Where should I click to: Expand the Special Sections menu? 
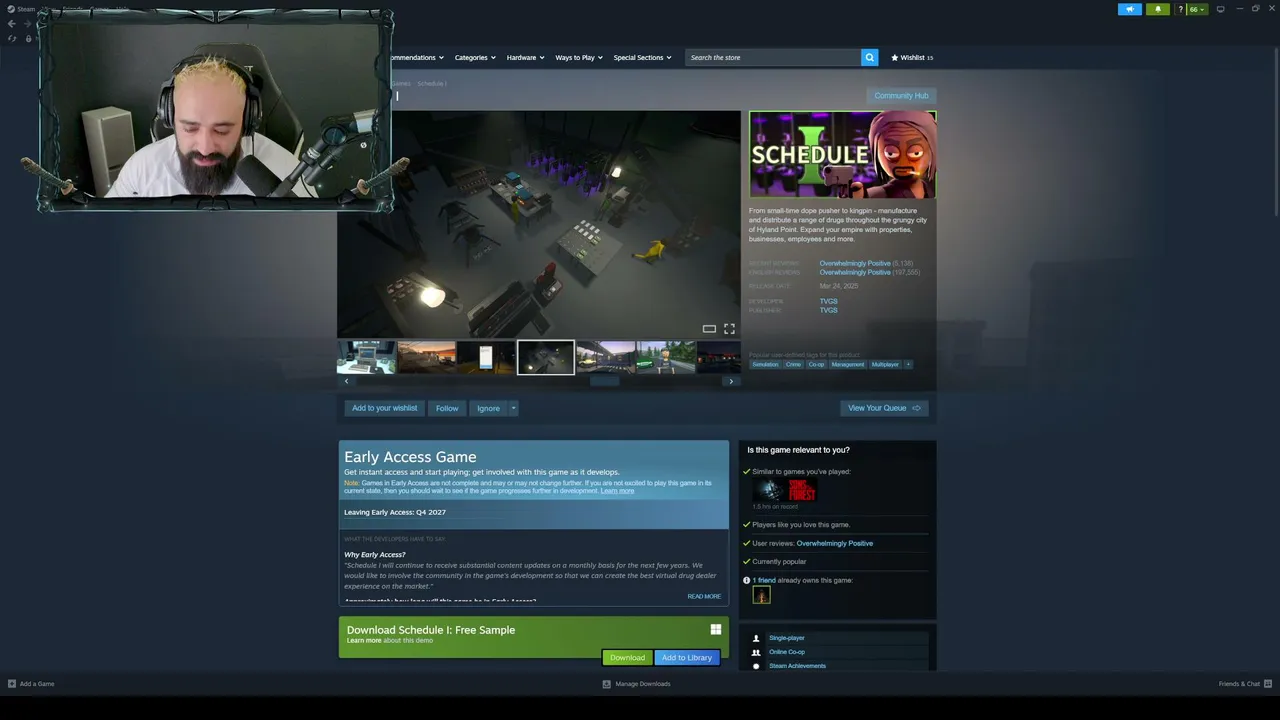(x=642, y=57)
